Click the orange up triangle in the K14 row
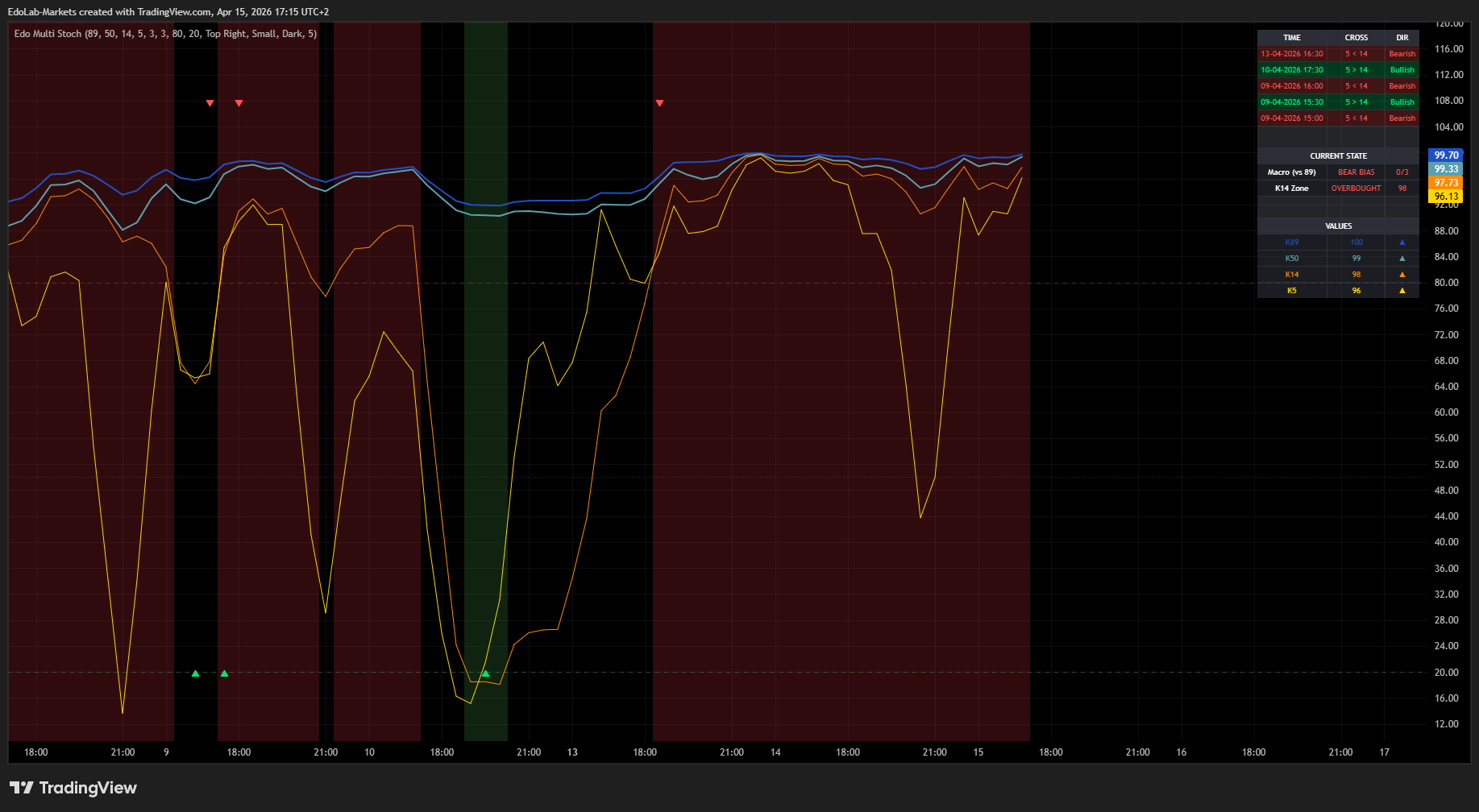The width and height of the screenshot is (1479, 812). (x=1402, y=275)
